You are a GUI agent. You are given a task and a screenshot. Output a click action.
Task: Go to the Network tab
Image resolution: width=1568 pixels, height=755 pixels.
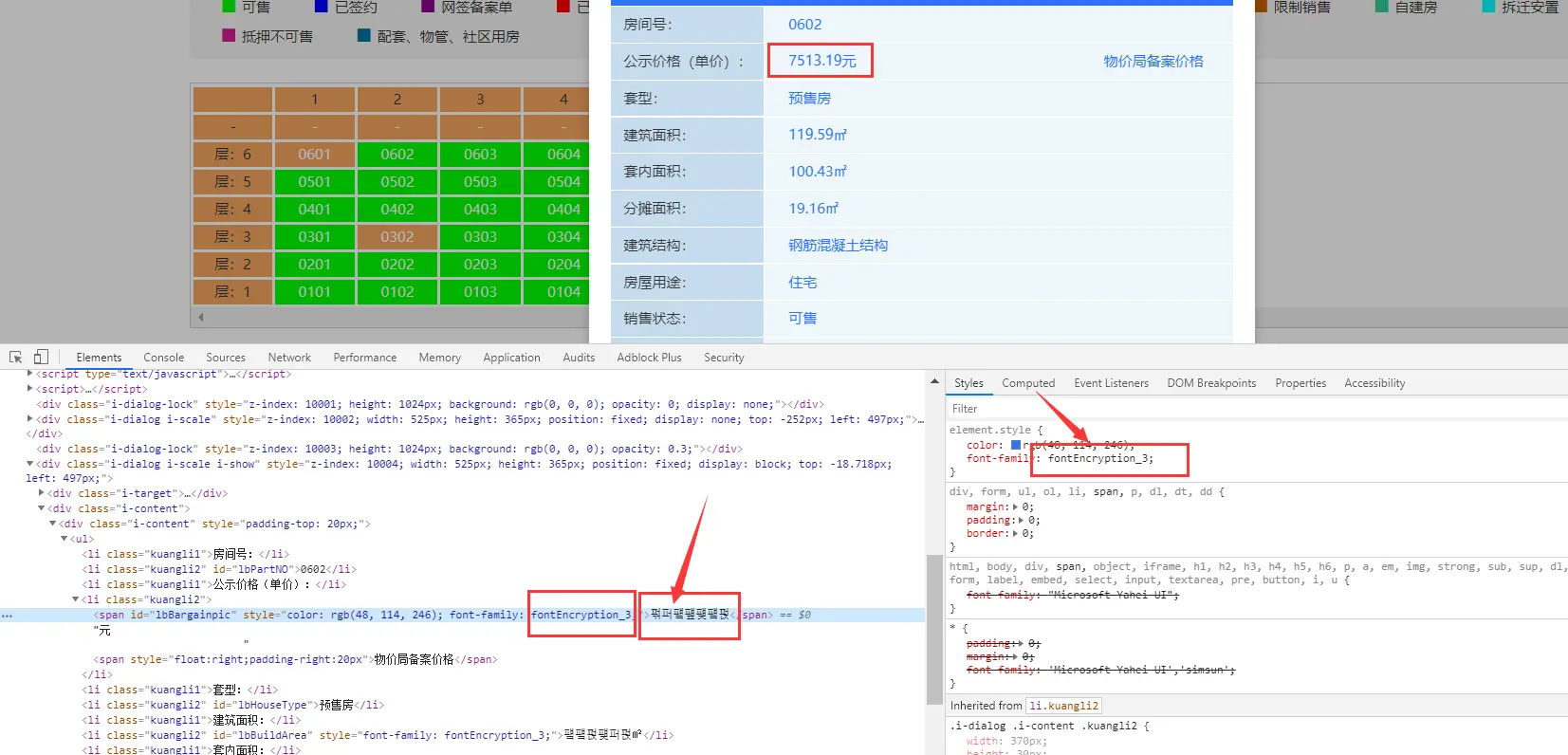(289, 358)
